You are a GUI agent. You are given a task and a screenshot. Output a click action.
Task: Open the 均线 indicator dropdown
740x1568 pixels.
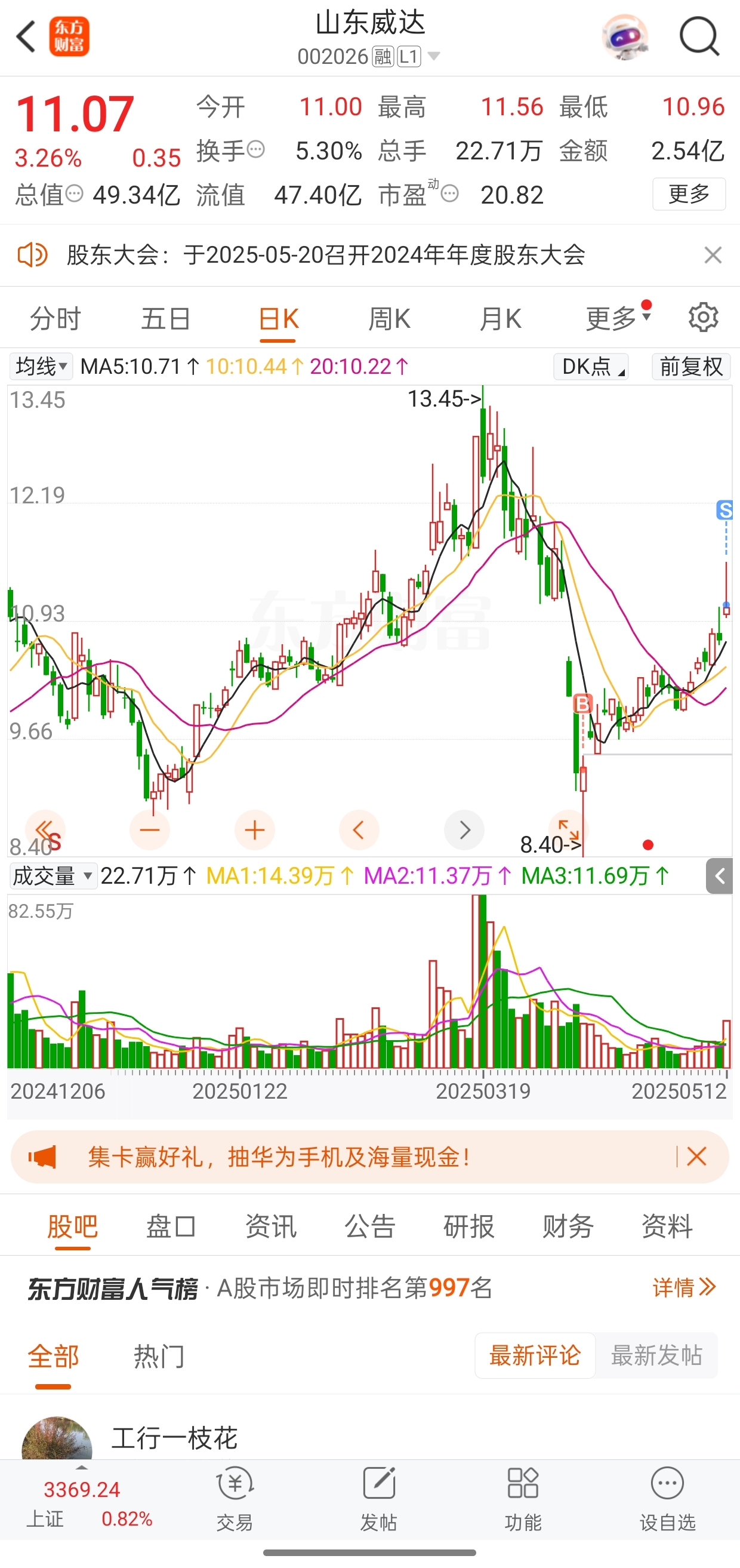[x=41, y=367]
